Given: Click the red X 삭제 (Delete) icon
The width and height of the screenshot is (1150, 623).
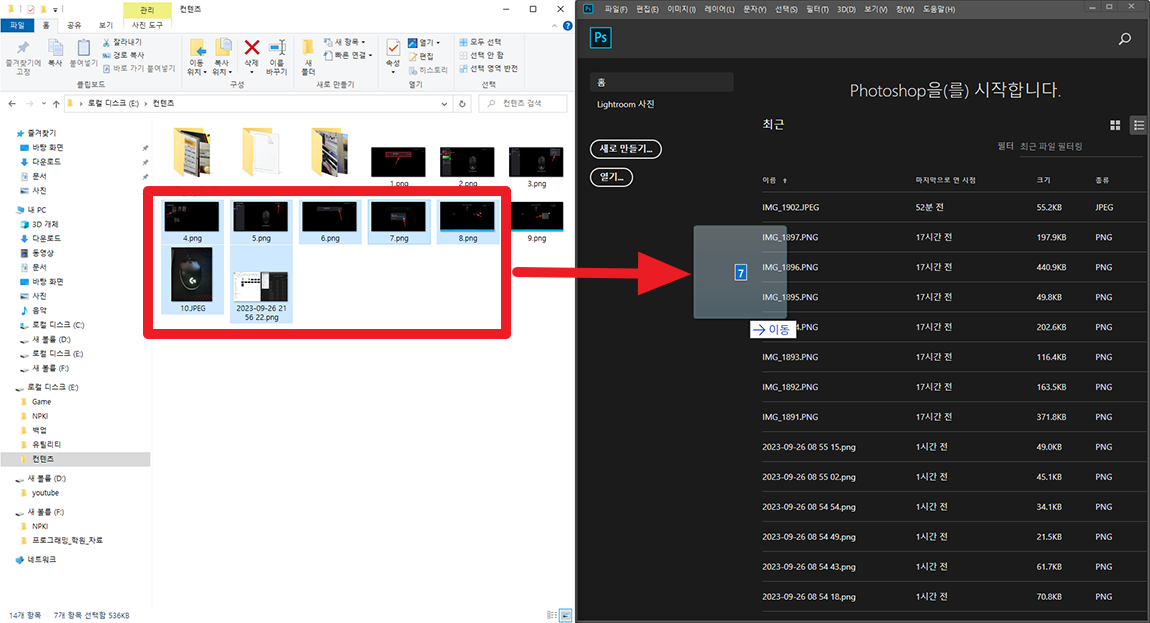Looking at the screenshot, I should tap(252, 48).
